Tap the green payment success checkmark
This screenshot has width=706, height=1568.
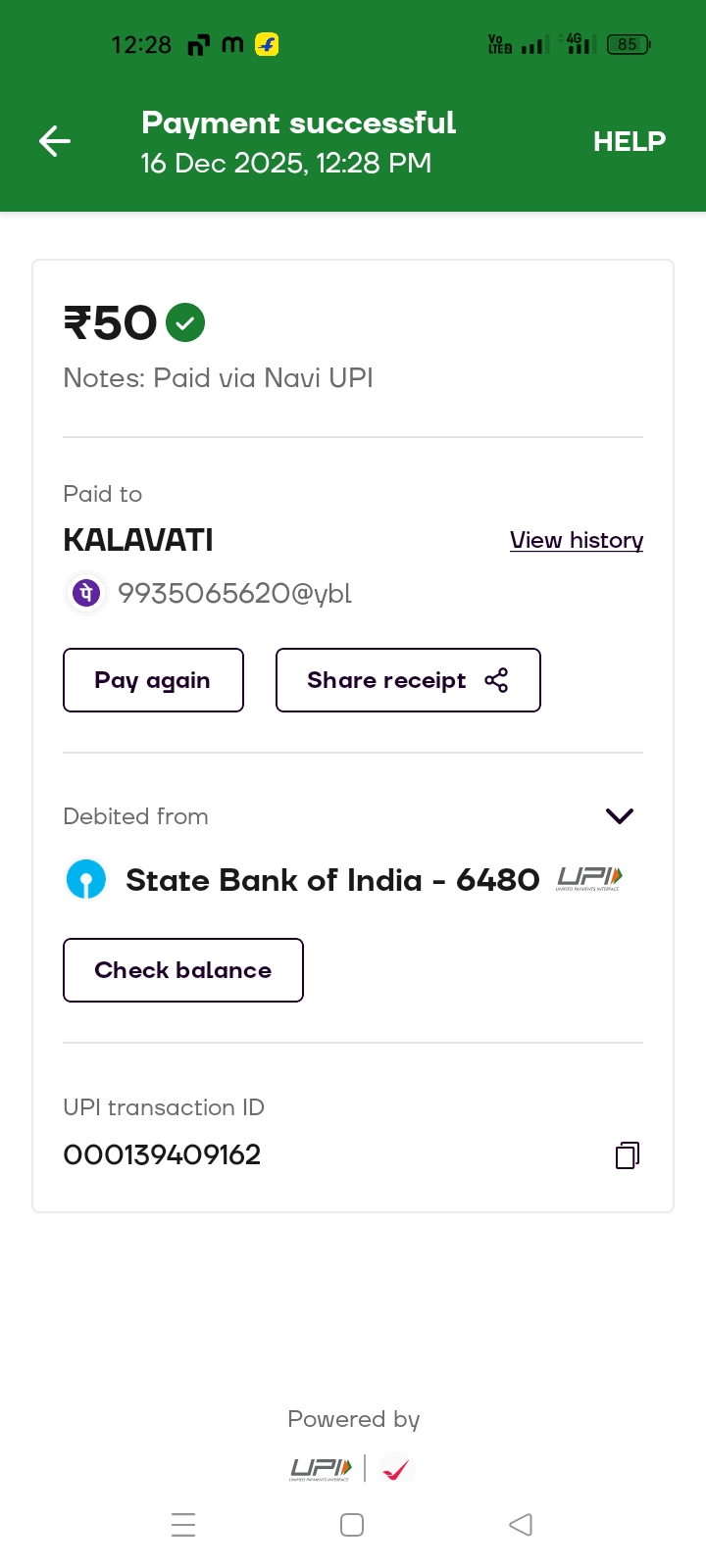pos(185,322)
